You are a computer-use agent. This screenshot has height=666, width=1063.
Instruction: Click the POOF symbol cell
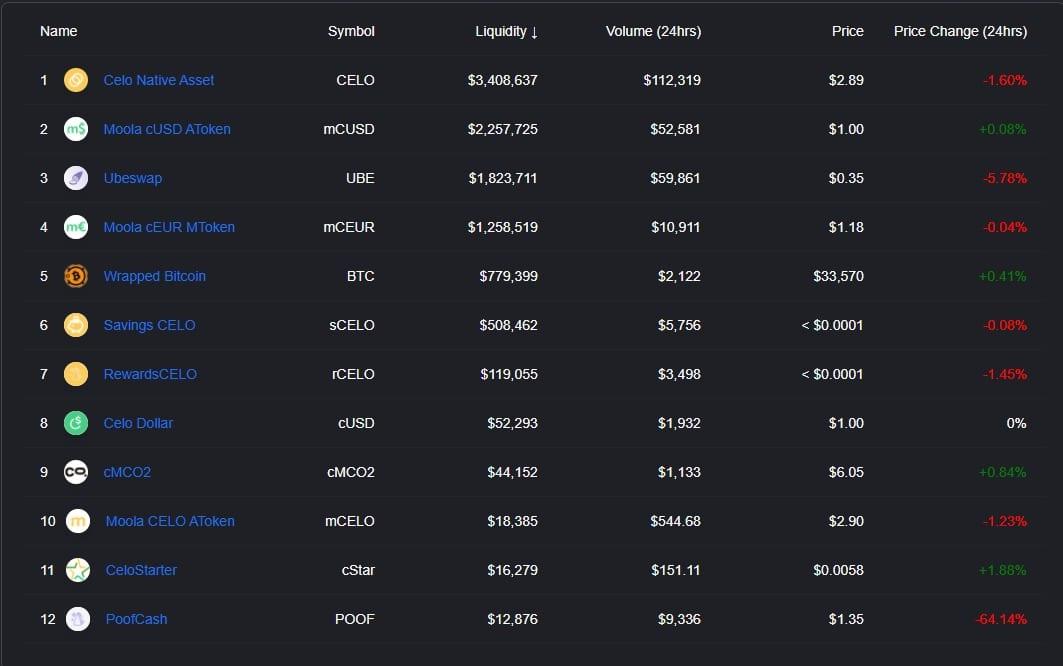pos(355,619)
